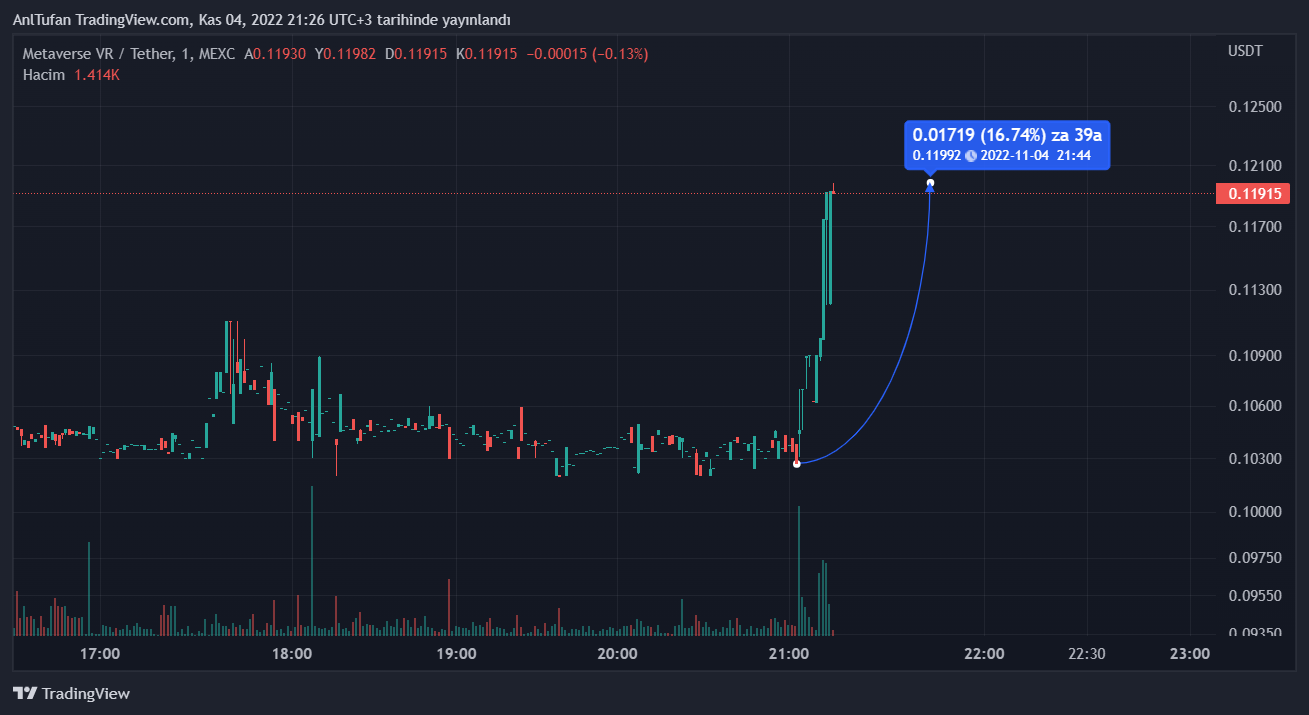The width and height of the screenshot is (1309, 715).
Task: Click the blue 0.01719 (16.74%) forecast label
Action: pos(1007,134)
